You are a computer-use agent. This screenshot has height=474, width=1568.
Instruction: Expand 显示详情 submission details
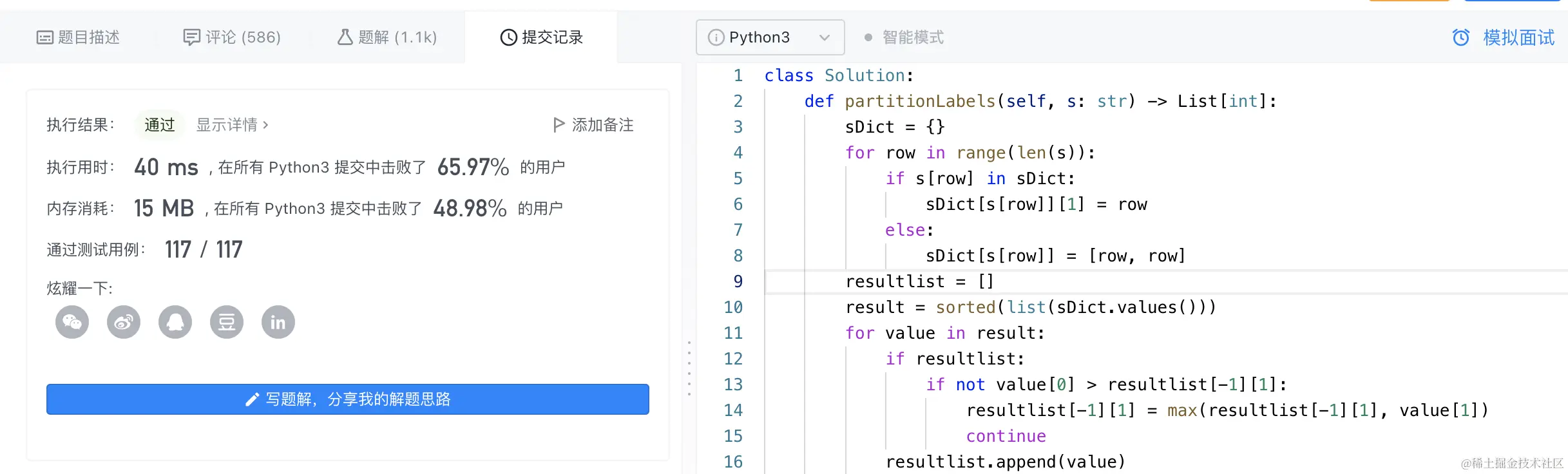232,124
